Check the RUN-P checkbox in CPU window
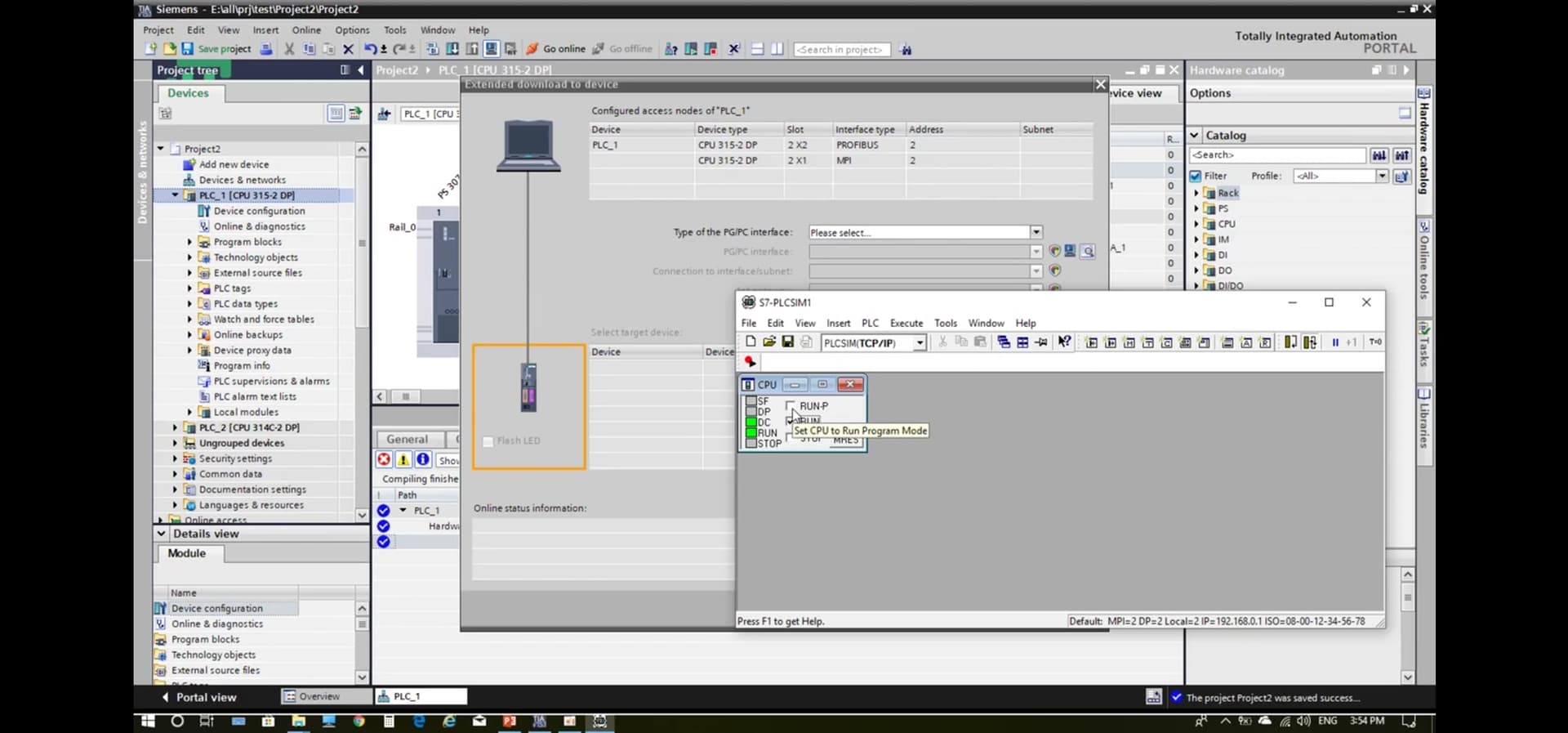 790,405
